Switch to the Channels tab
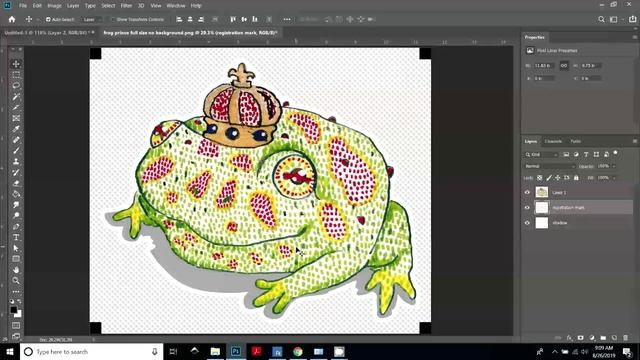The image size is (640, 360). point(553,141)
